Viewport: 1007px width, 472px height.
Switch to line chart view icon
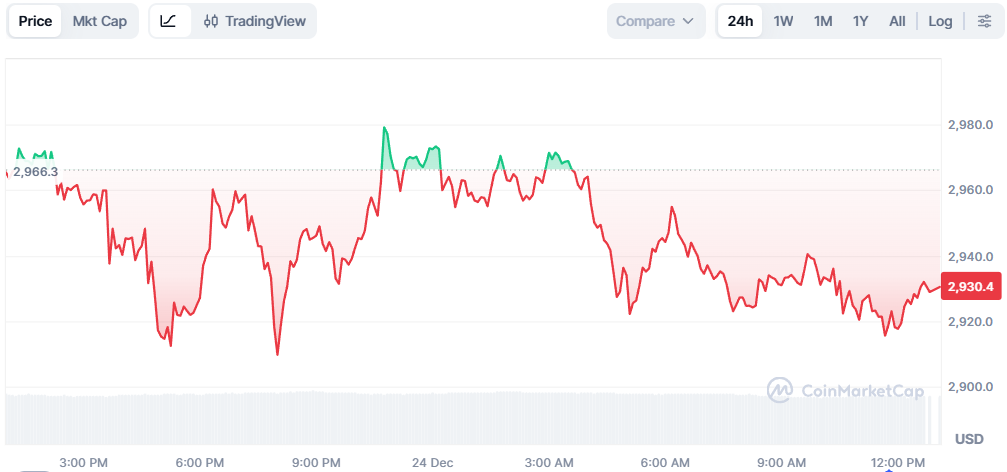click(x=168, y=21)
